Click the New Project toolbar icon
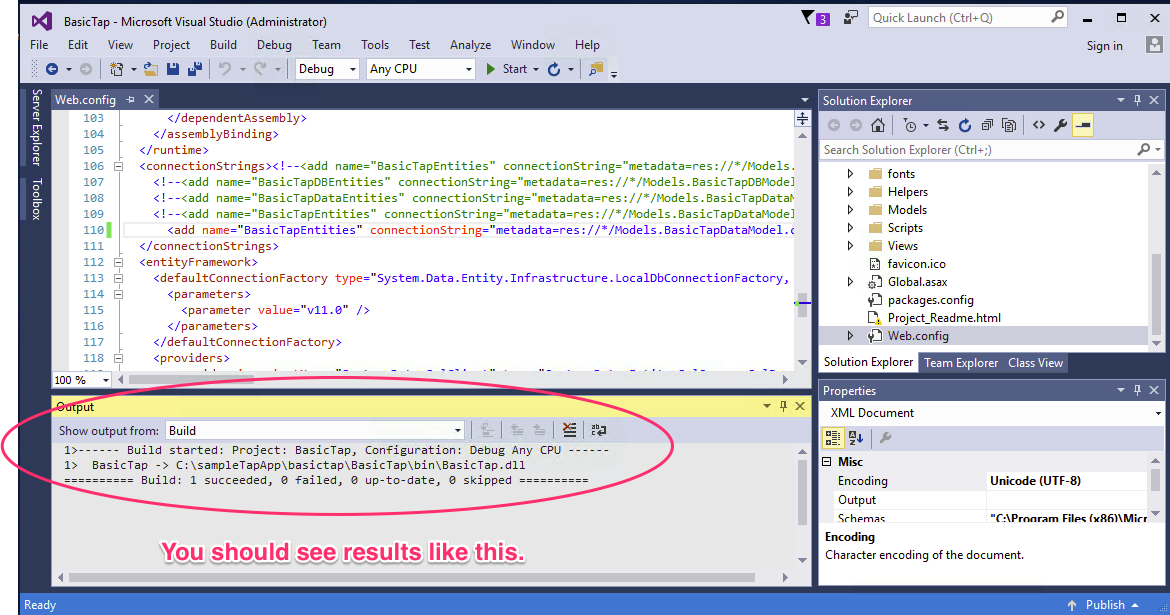Screen dimensions: 1170x615 tap(116, 69)
